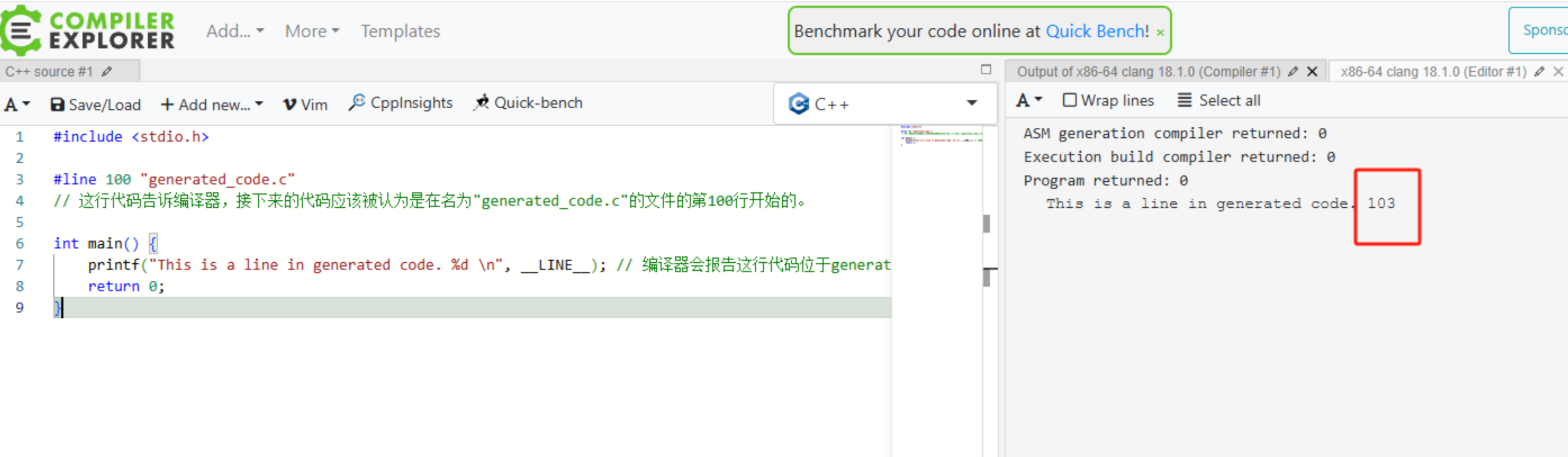Screen dimensions: 1568x457
Task: Click Select all in output pane
Action: pos(1219,100)
